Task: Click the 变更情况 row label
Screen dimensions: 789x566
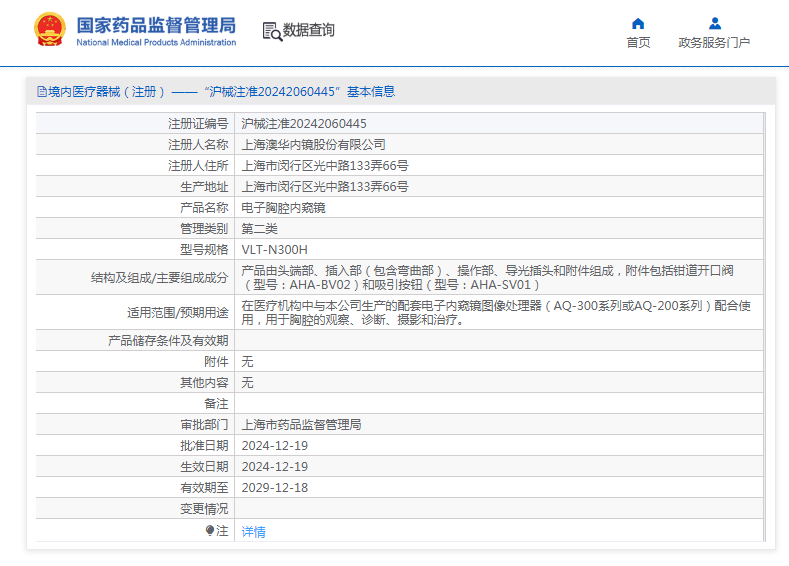Action: tap(204, 509)
